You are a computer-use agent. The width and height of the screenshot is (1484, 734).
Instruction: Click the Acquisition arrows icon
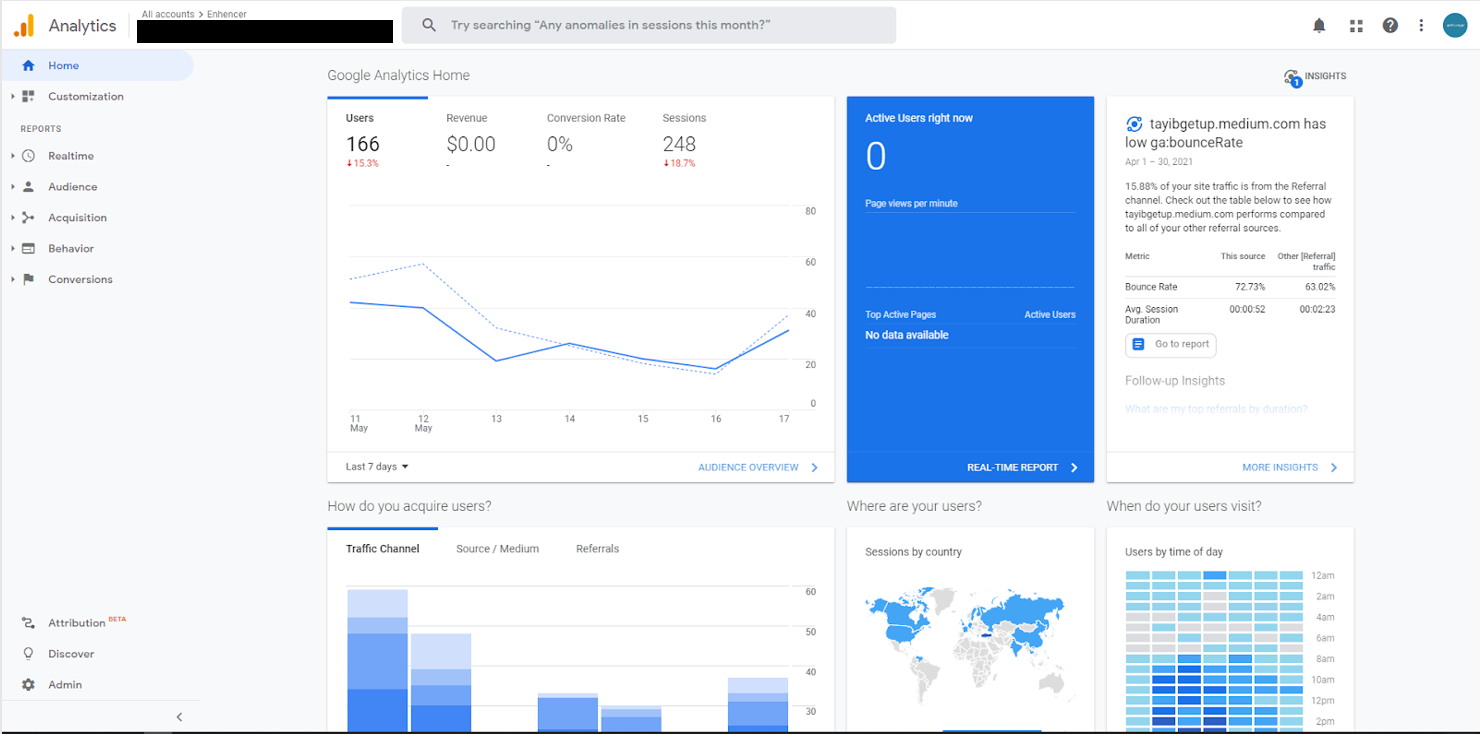pyautogui.click(x=28, y=218)
